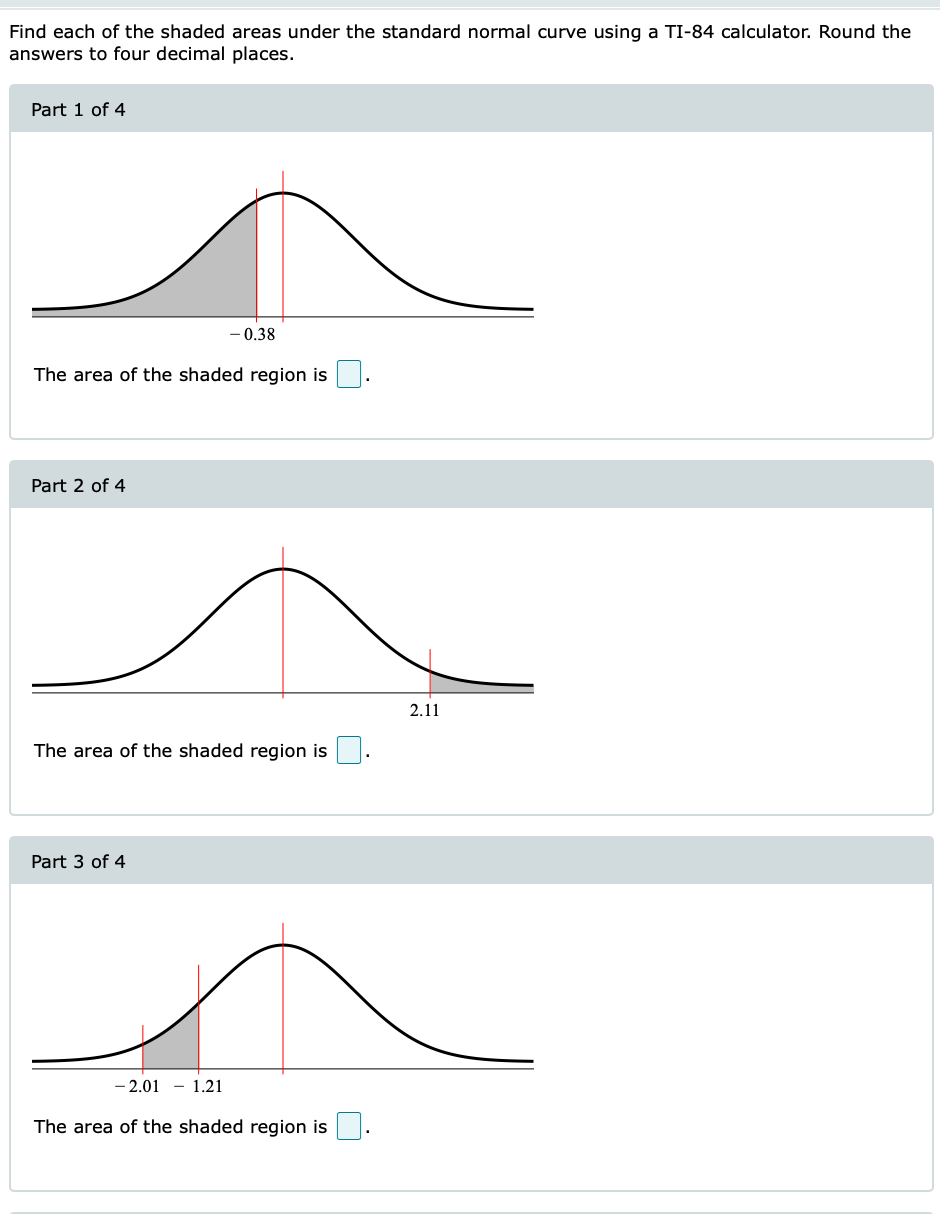Click the peak of Part 3 normal curve
Screen dimensions: 940x1214
[x=283, y=944]
